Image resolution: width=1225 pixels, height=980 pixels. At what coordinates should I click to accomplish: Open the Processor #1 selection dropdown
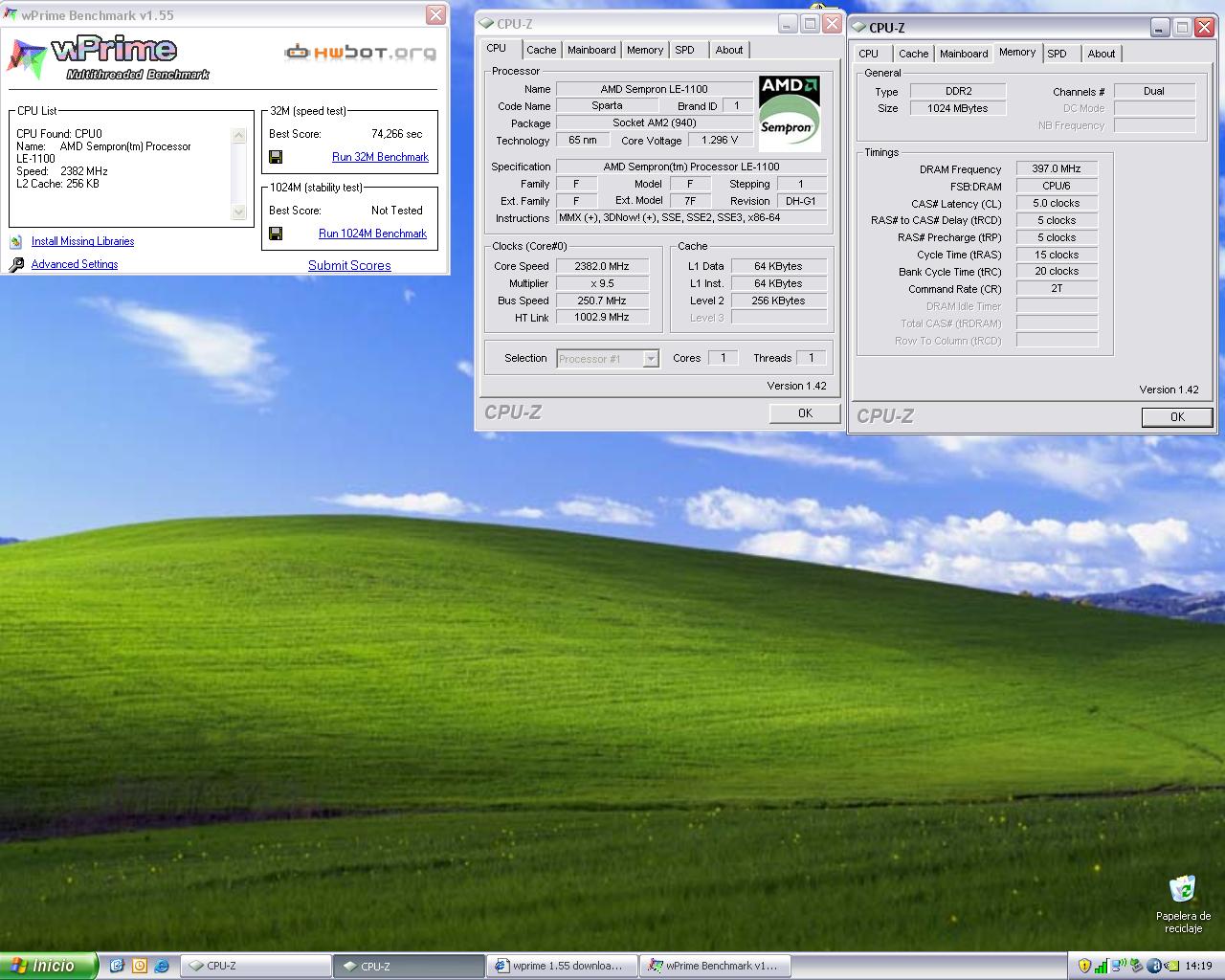[x=651, y=359]
